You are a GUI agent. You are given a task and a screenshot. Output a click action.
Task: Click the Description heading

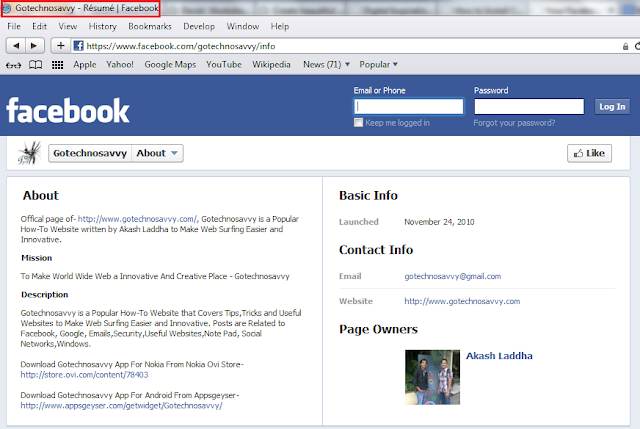coord(44,295)
